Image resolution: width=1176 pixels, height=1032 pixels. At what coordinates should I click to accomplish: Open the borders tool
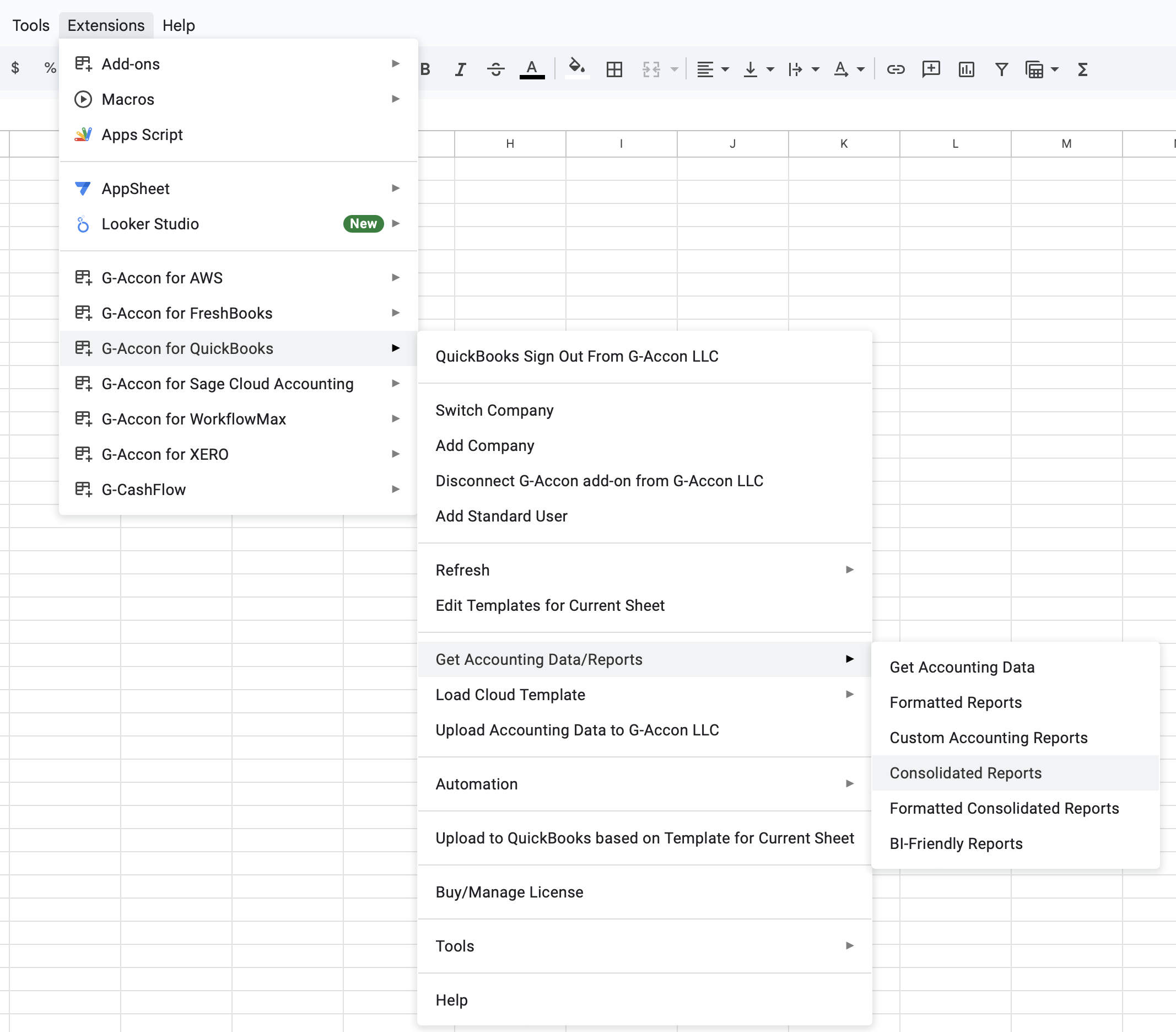[x=614, y=69]
